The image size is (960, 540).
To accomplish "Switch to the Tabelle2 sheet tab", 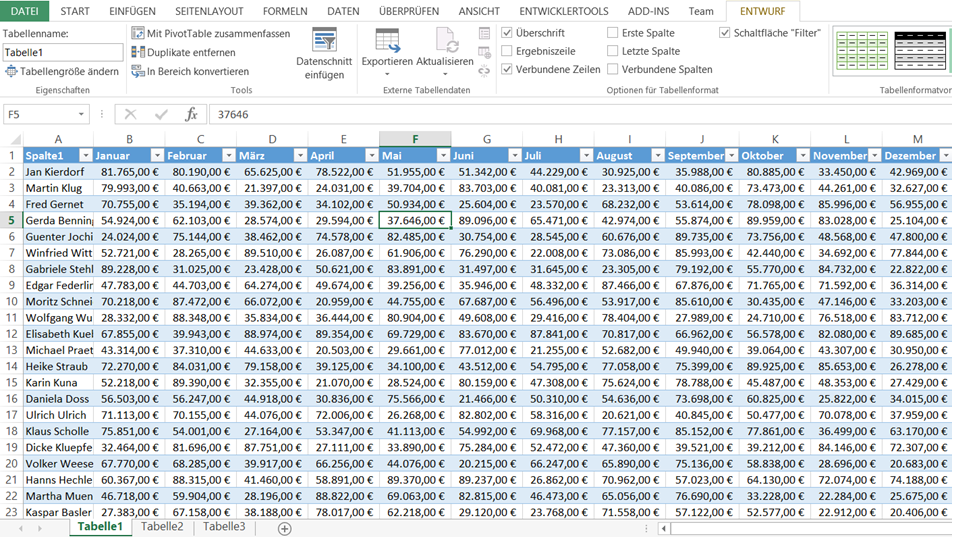I will point(162,527).
